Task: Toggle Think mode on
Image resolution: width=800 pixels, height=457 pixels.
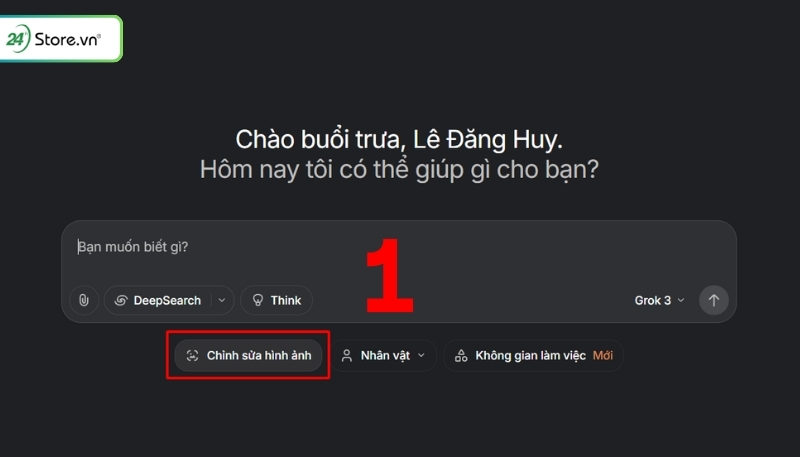Action: click(x=277, y=300)
